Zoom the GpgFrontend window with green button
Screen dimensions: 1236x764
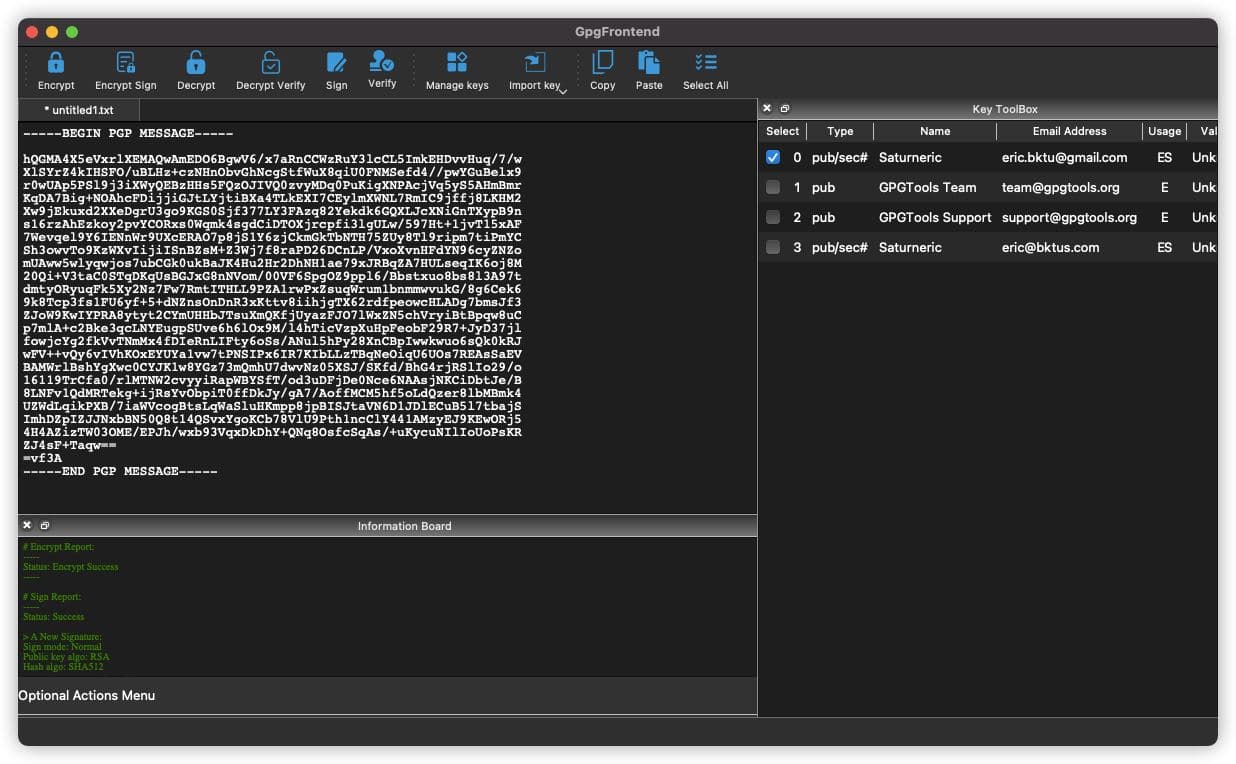coord(72,32)
